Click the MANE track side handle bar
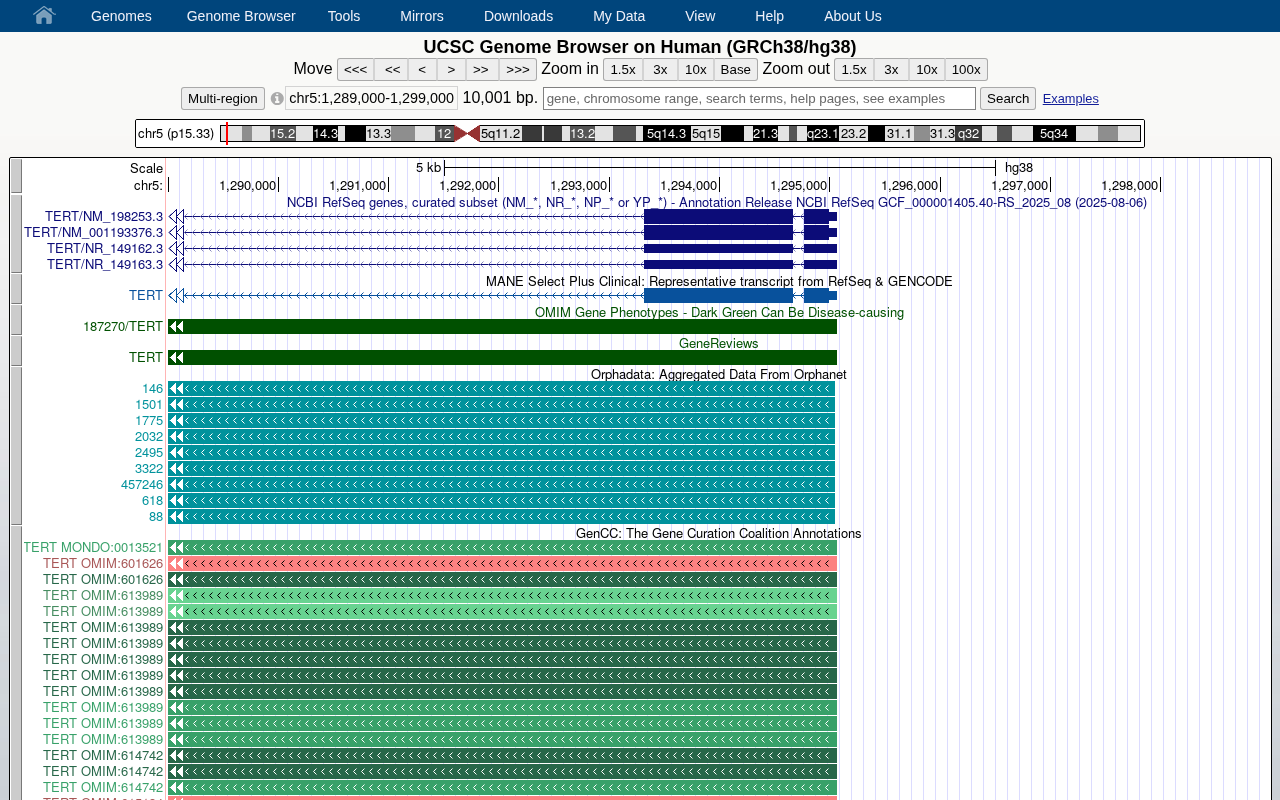This screenshot has height=800, width=1280. point(16,289)
